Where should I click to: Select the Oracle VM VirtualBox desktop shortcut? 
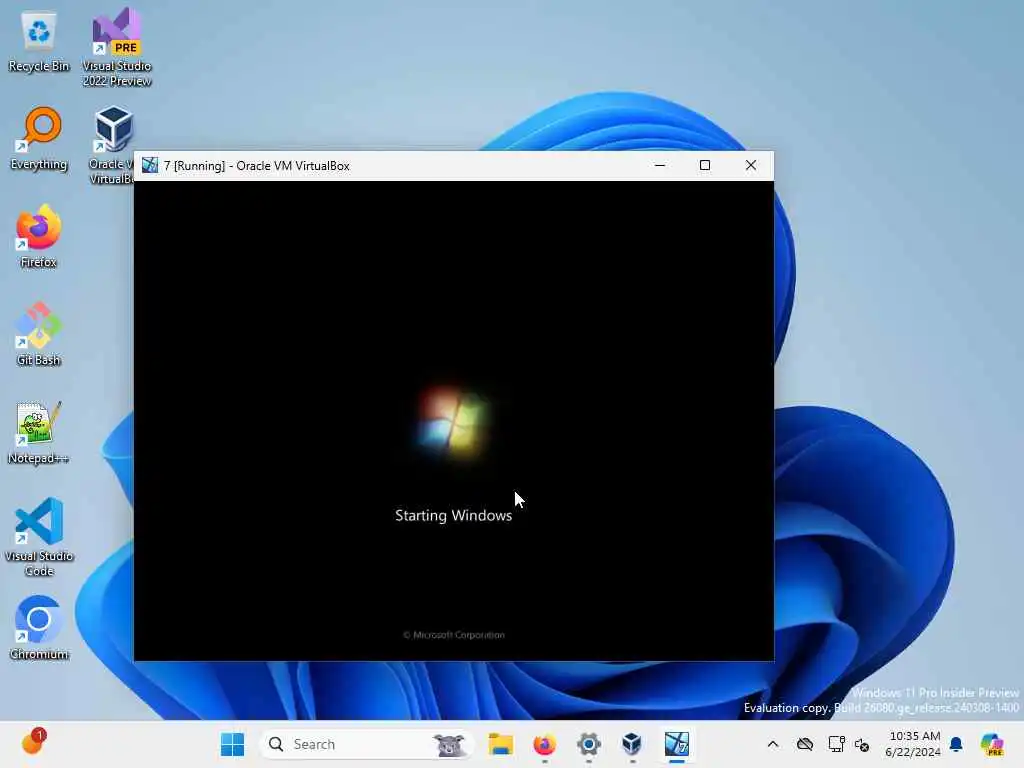coord(112,144)
